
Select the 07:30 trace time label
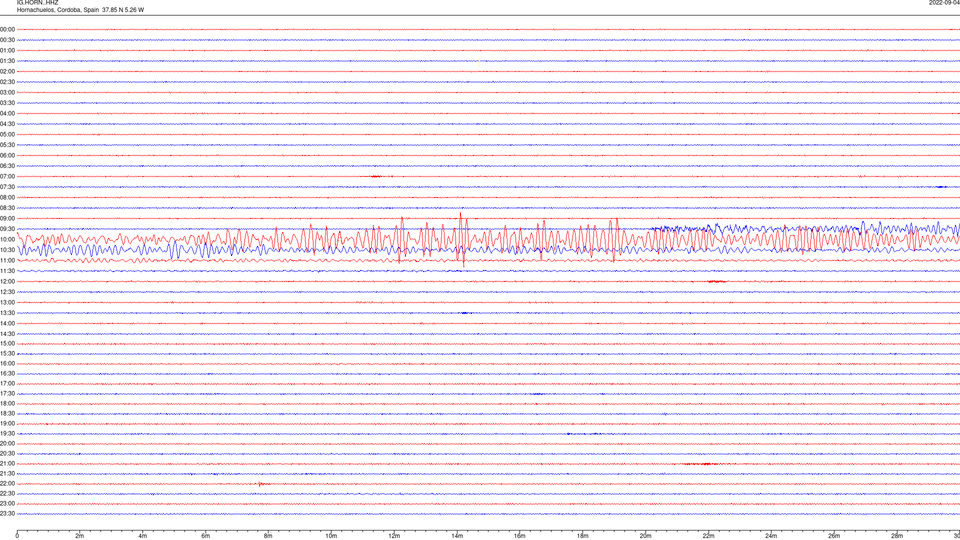point(7,187)
